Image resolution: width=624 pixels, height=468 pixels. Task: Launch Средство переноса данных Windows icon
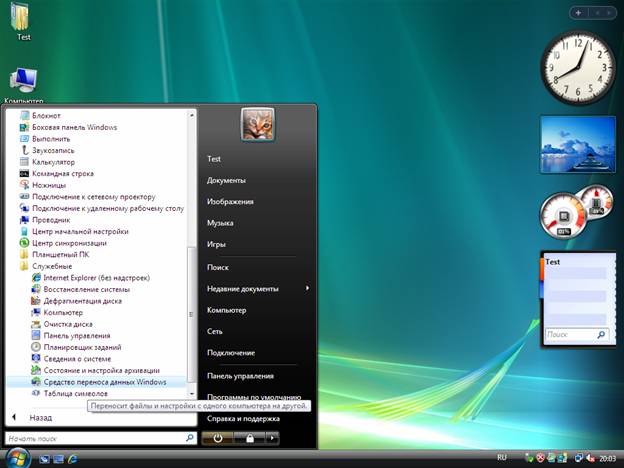click(36, 382)
